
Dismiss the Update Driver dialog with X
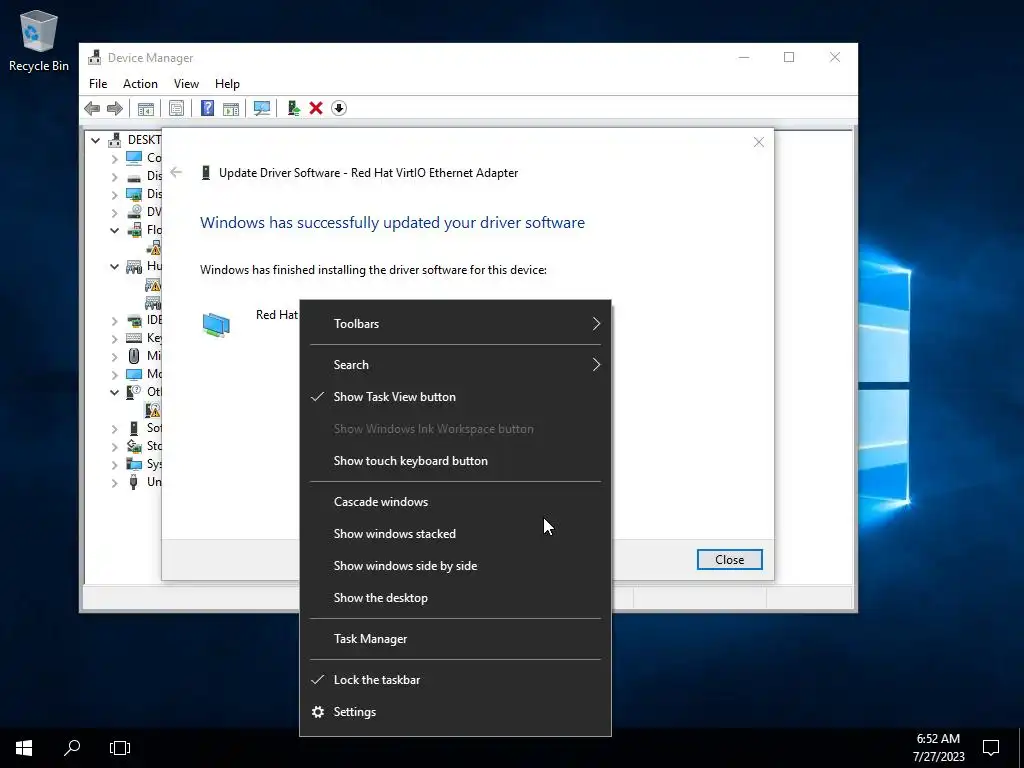click(x=758, y=142)
